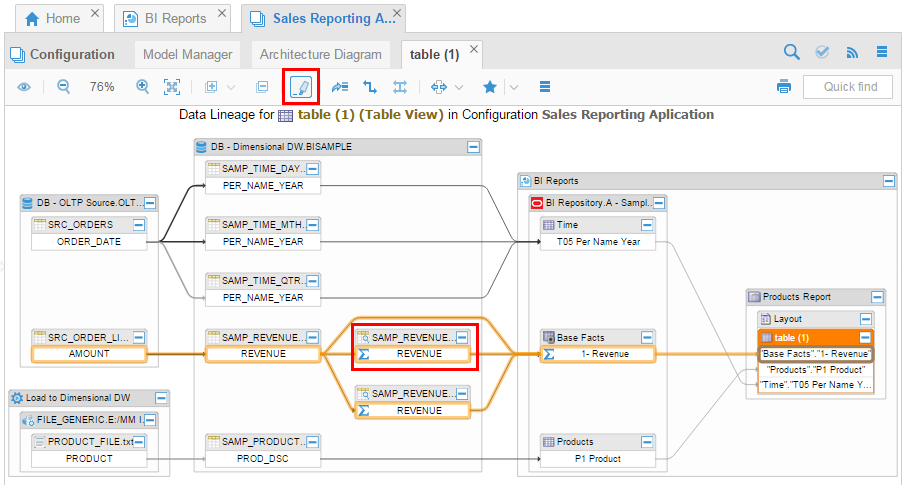Click the Load to Dimensional DW gear icon
This screenshot has width=904, height=485.
click(17, 398)
